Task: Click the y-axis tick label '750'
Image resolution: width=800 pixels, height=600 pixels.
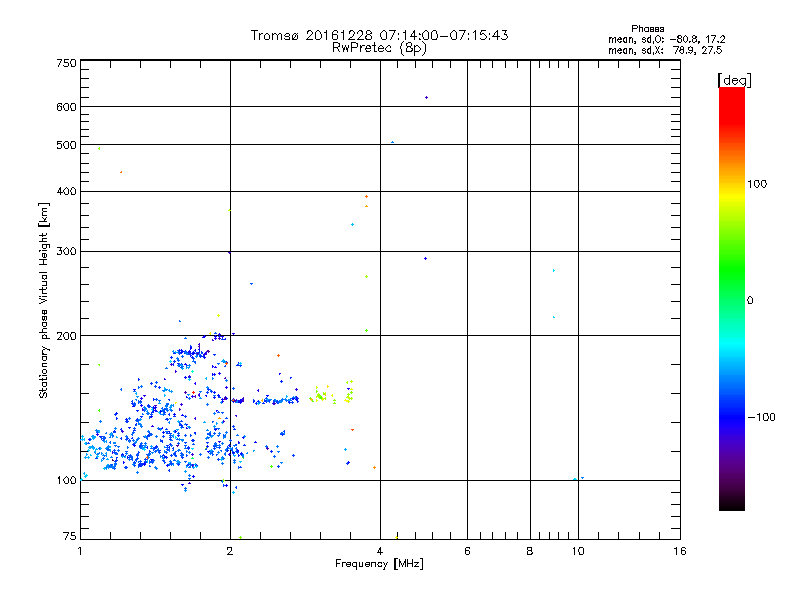Action: point(66,63)
